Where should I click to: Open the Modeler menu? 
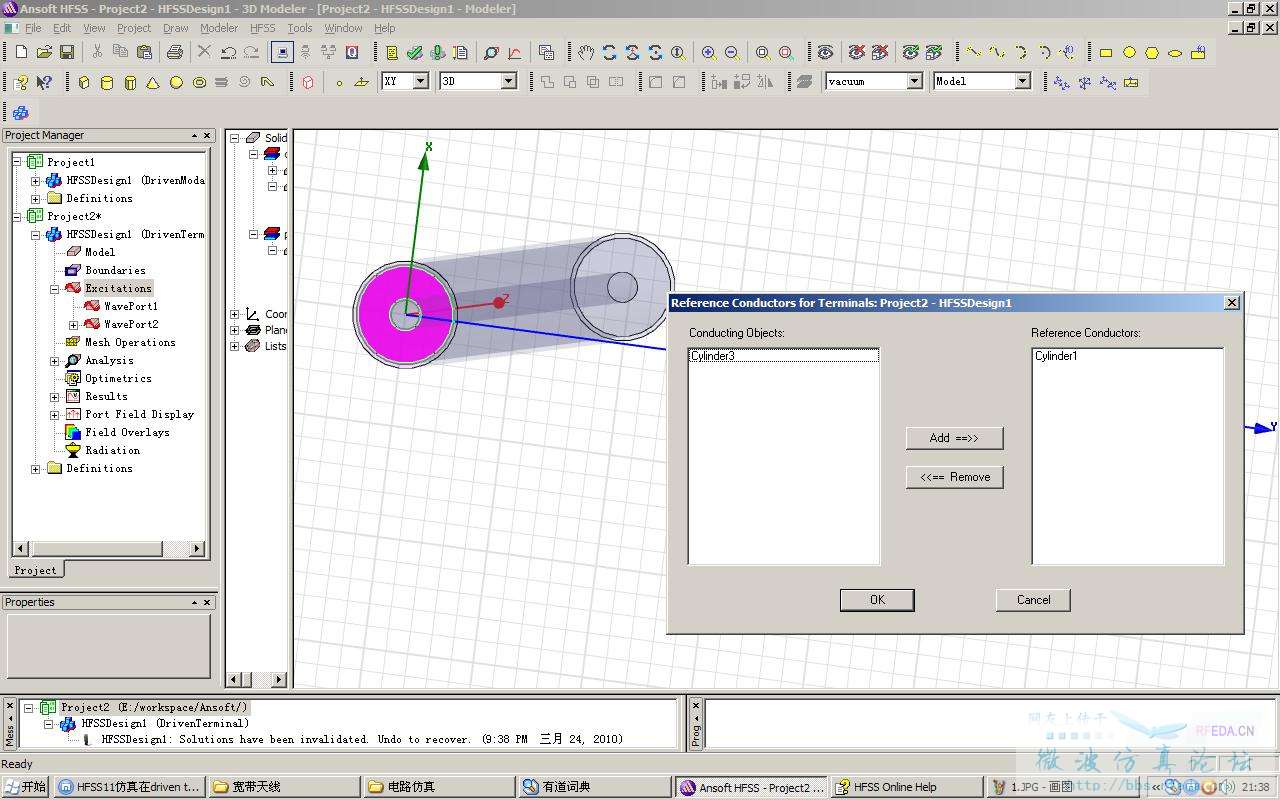(219, 28)
